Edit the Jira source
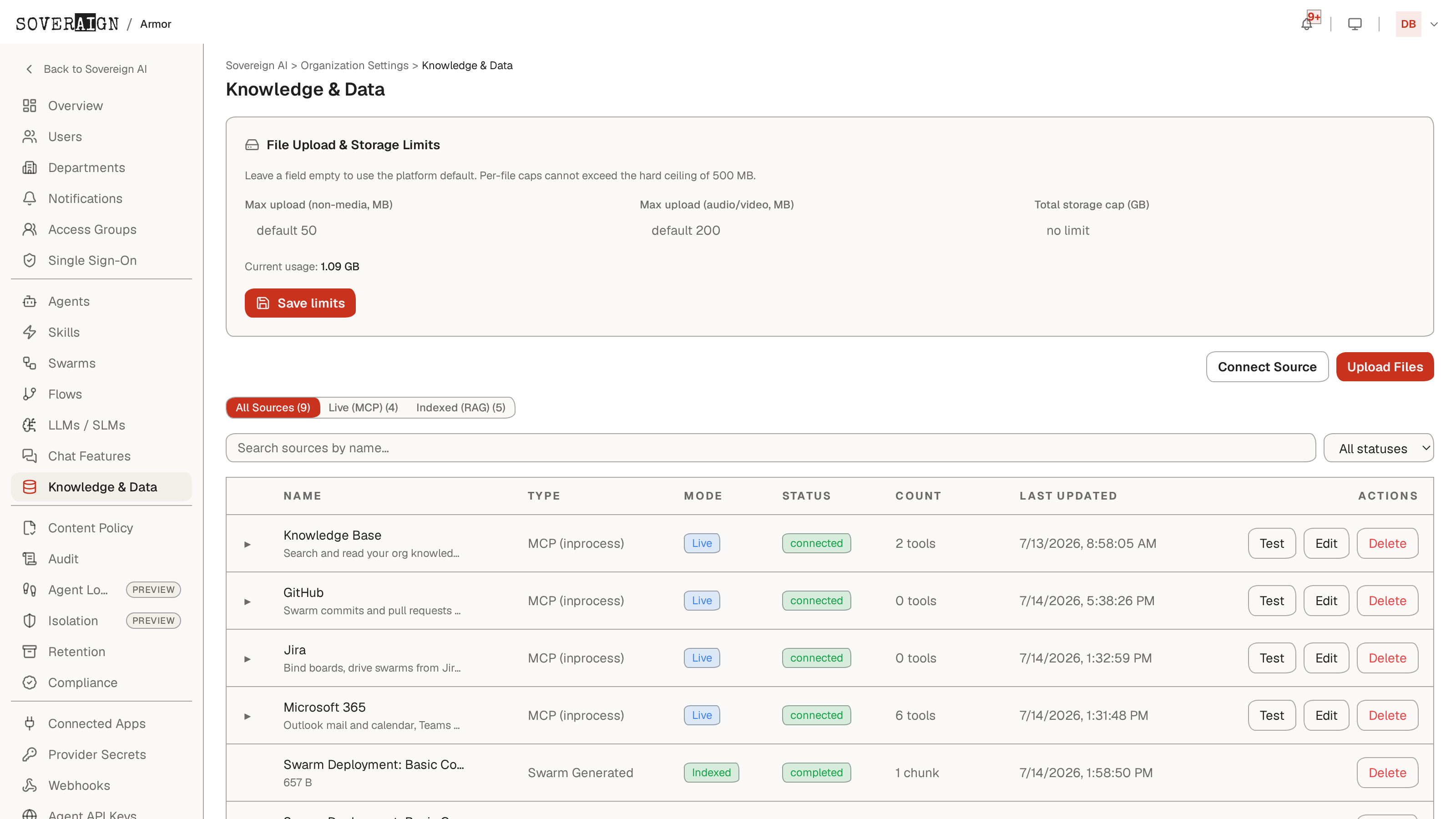The width and height of the screenshot is (1456, 819). [1326, 658]
